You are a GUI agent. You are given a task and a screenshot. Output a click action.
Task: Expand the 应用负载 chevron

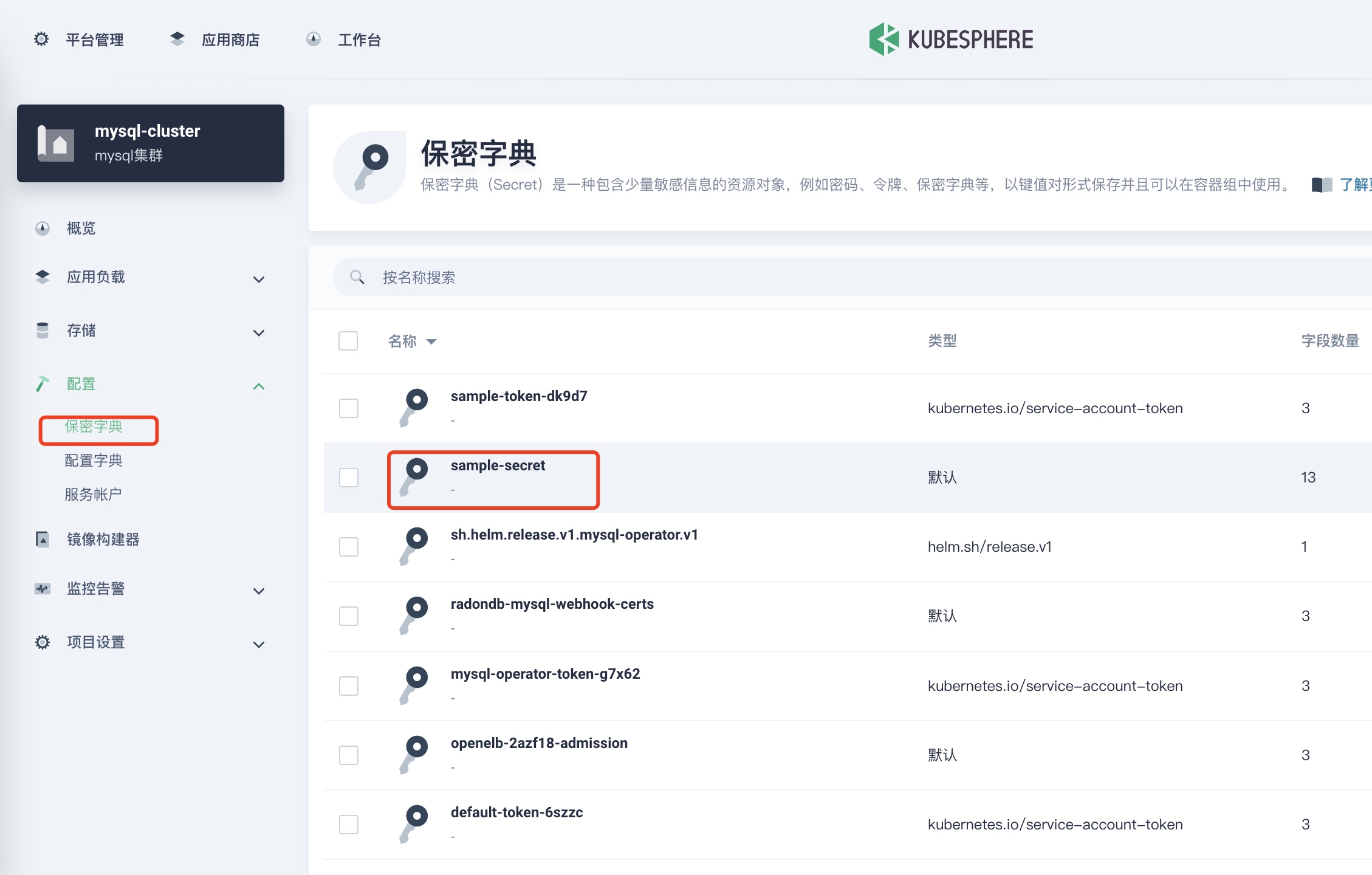click(x=259, y=280)
